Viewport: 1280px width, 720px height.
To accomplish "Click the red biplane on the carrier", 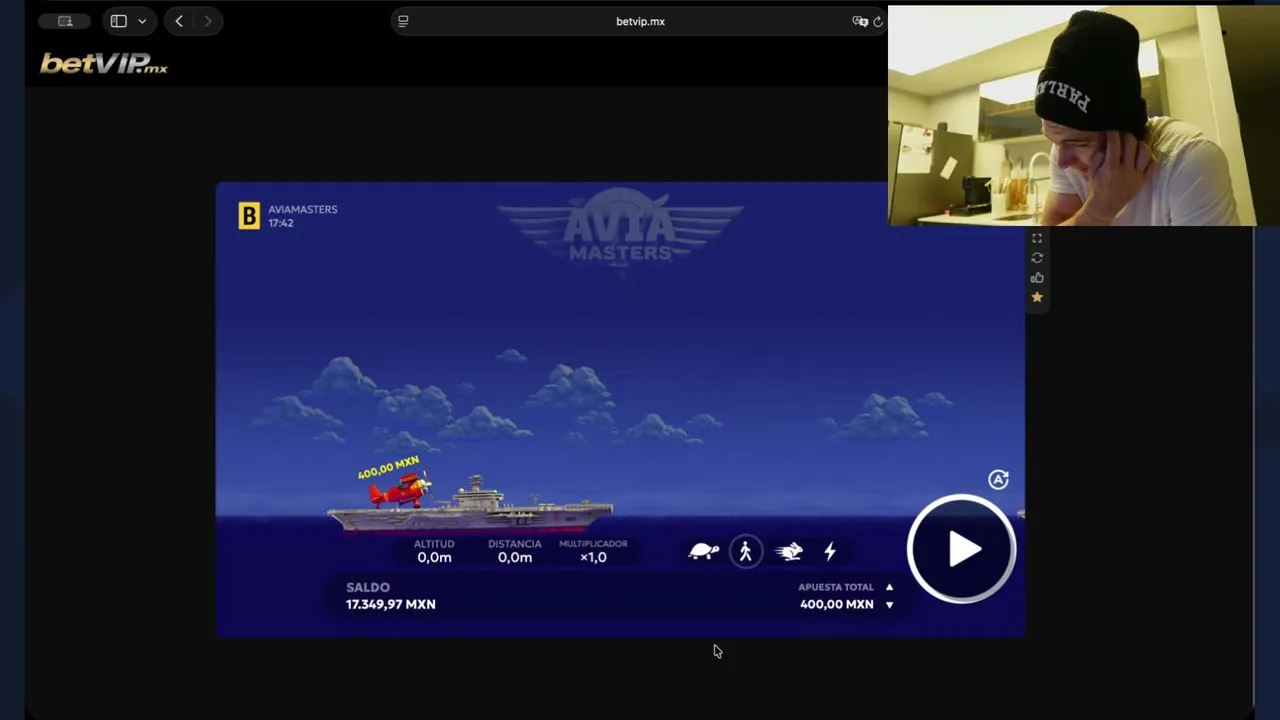I will 401,489.
